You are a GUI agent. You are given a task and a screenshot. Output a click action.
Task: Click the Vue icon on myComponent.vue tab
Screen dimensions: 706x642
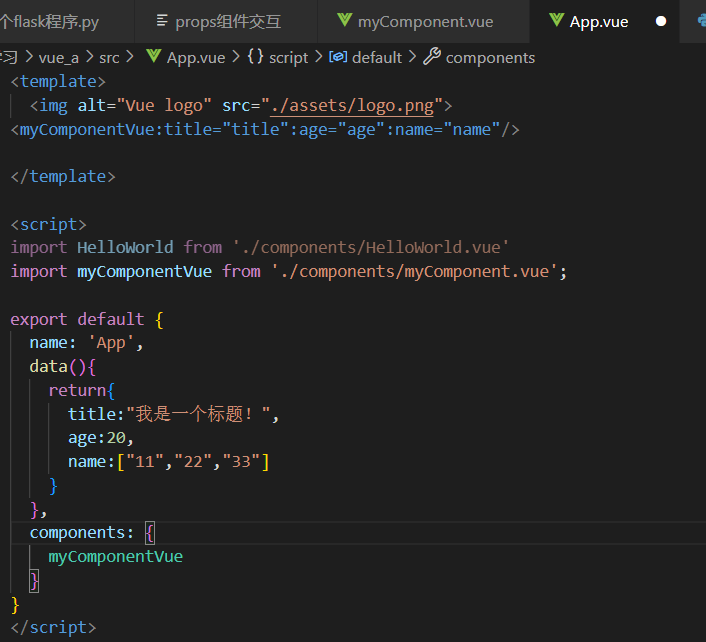point(344,20)
